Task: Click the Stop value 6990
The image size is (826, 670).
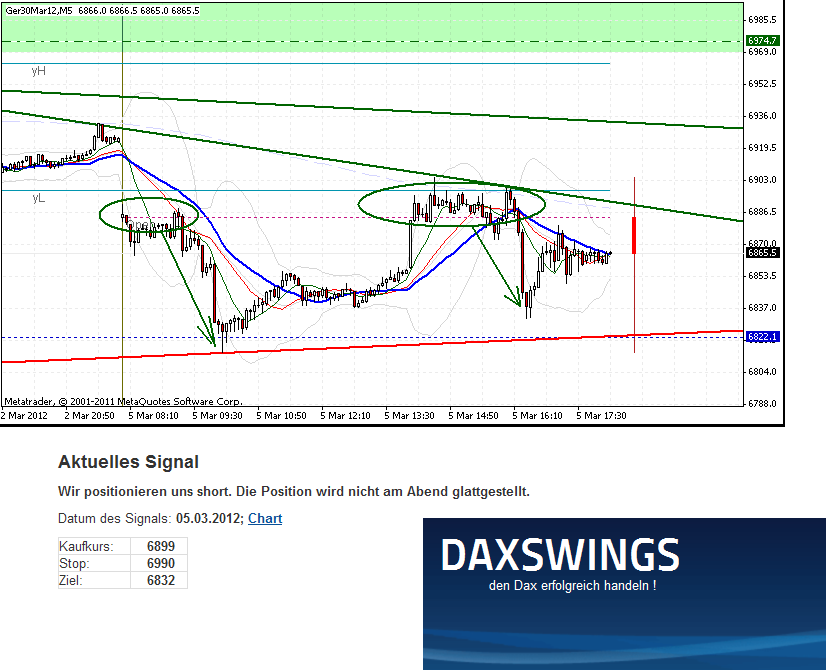Action: [161, 563]
